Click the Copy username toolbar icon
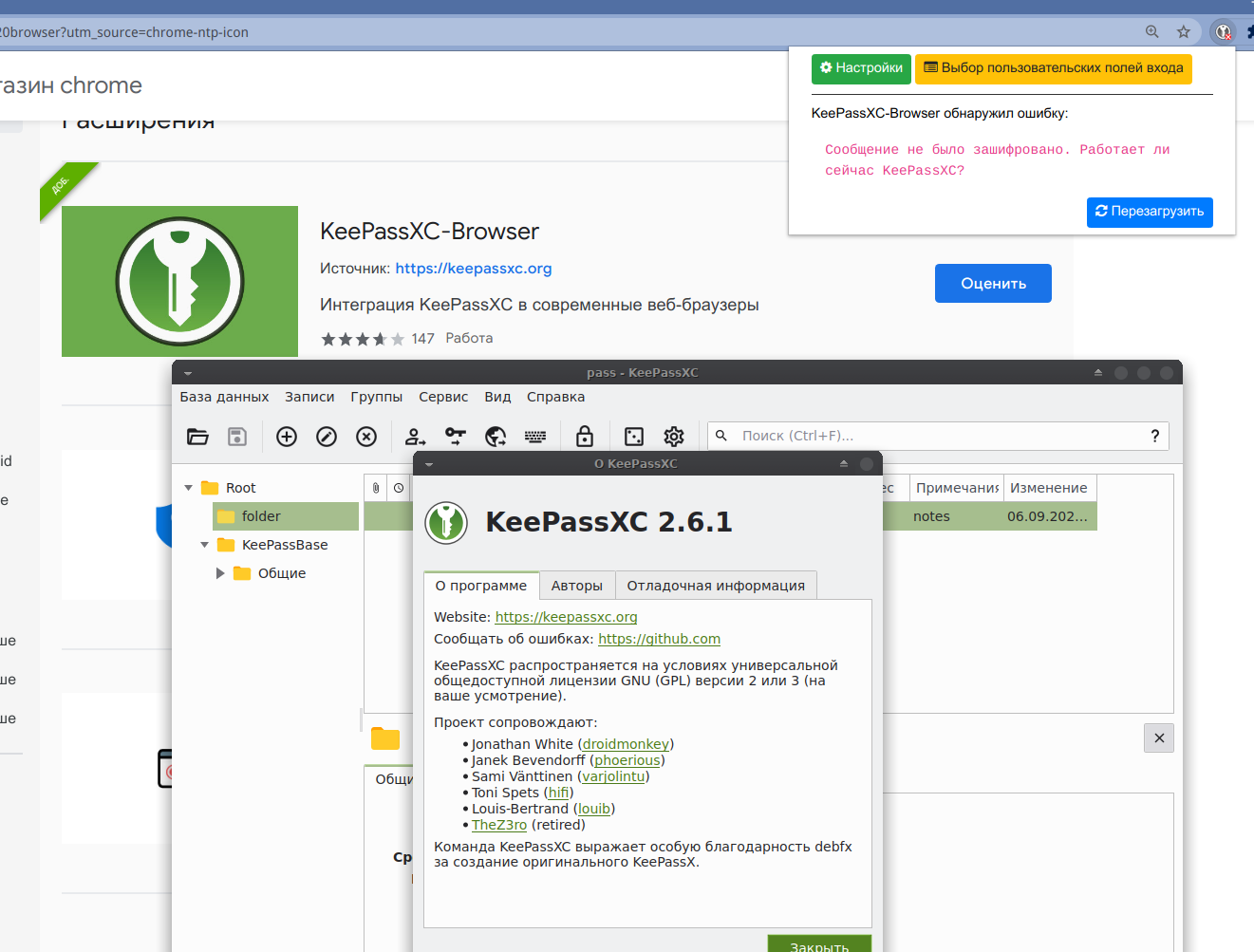Image resolution: width=1254 pixels, height=952 pixels. pyautogui.click(x=415, y=437)
